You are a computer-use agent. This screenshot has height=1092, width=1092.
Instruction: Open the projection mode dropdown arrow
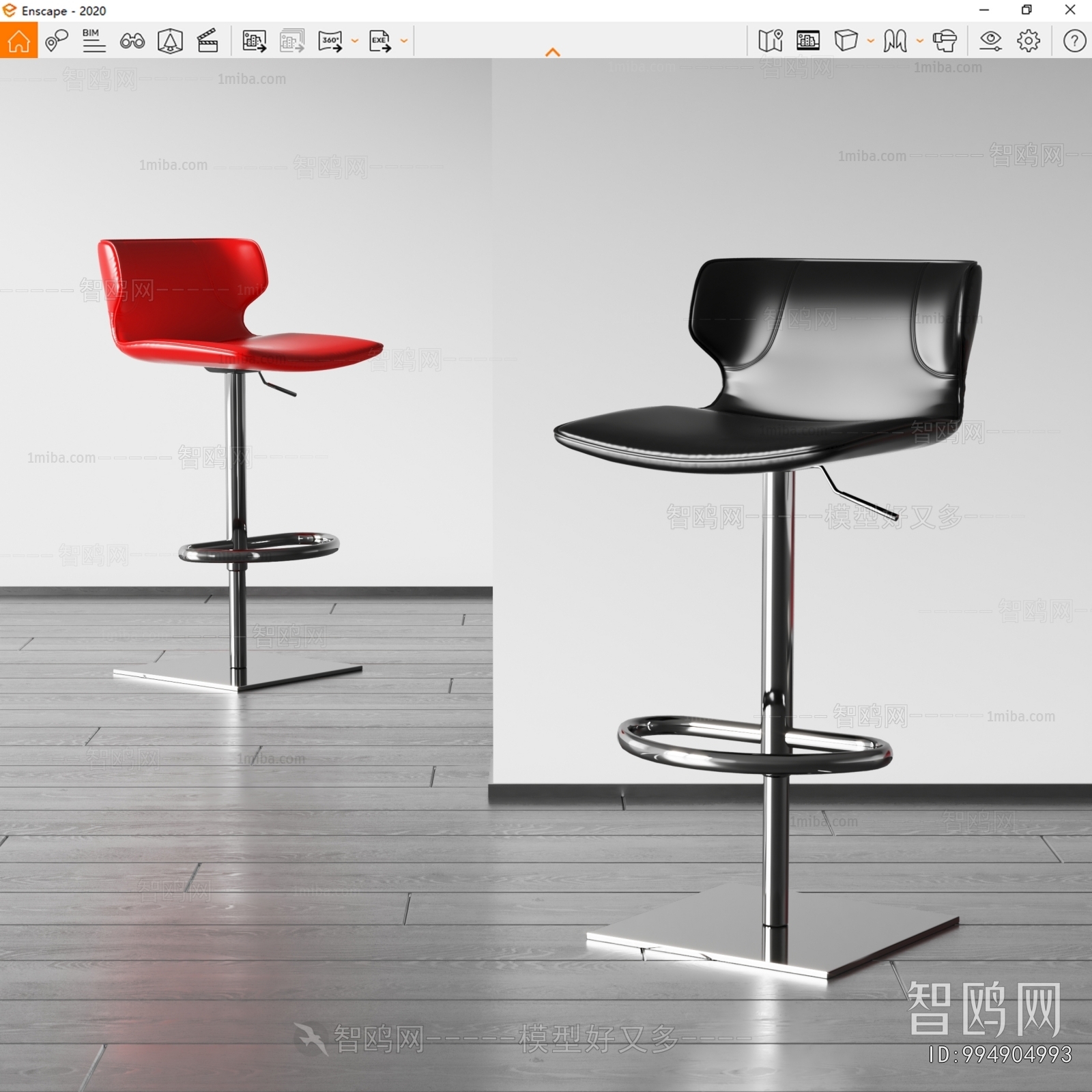(870, 41)
